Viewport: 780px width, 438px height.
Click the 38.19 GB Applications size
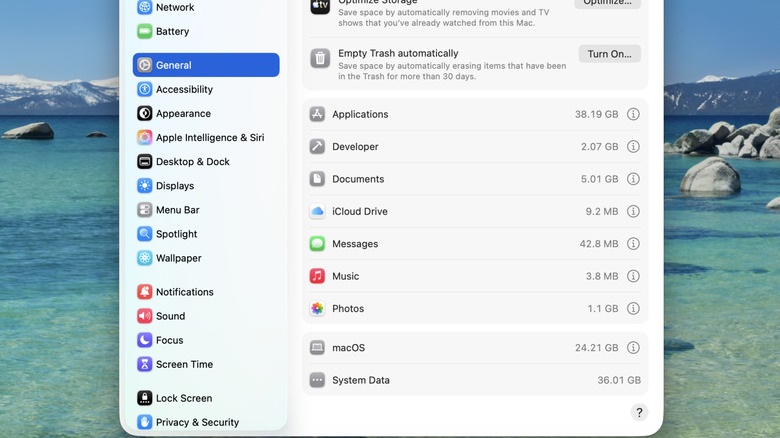[x=596, y=114]
